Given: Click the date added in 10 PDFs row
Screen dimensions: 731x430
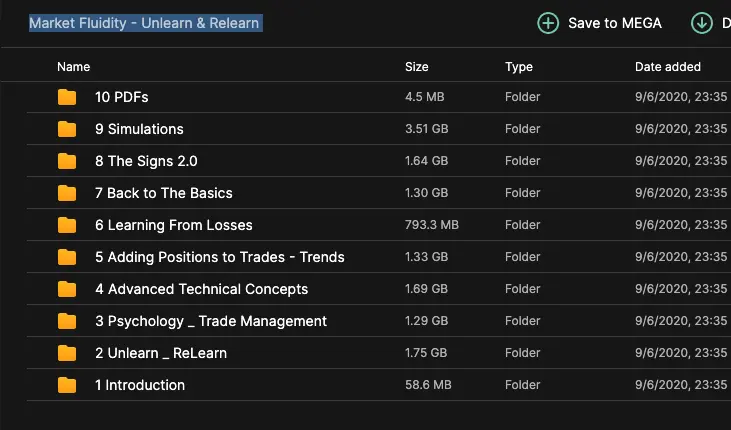Looking at the screenshot, I should coord(681,97).
